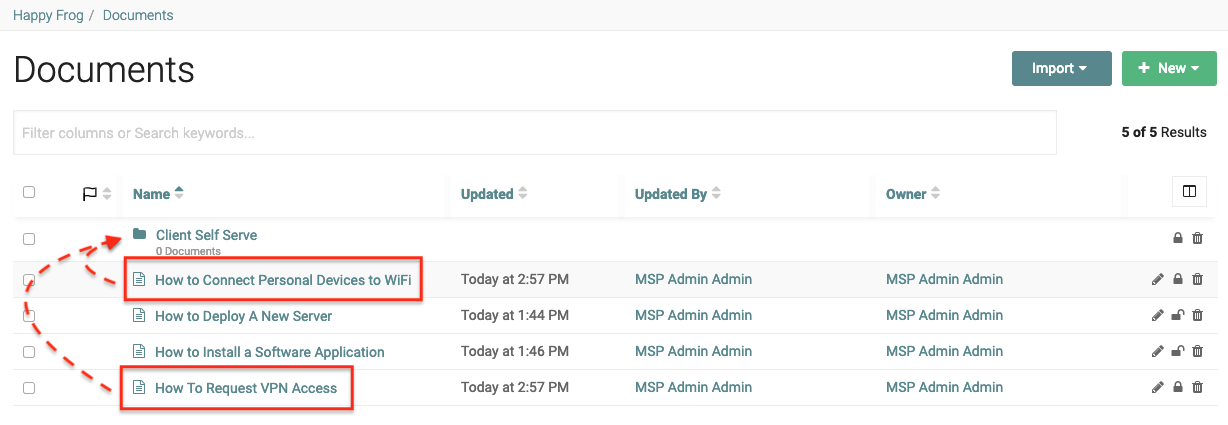The image size is (1228, 425).
Task: Focus the filter columns search field
Action: click(x=534, y=133)
